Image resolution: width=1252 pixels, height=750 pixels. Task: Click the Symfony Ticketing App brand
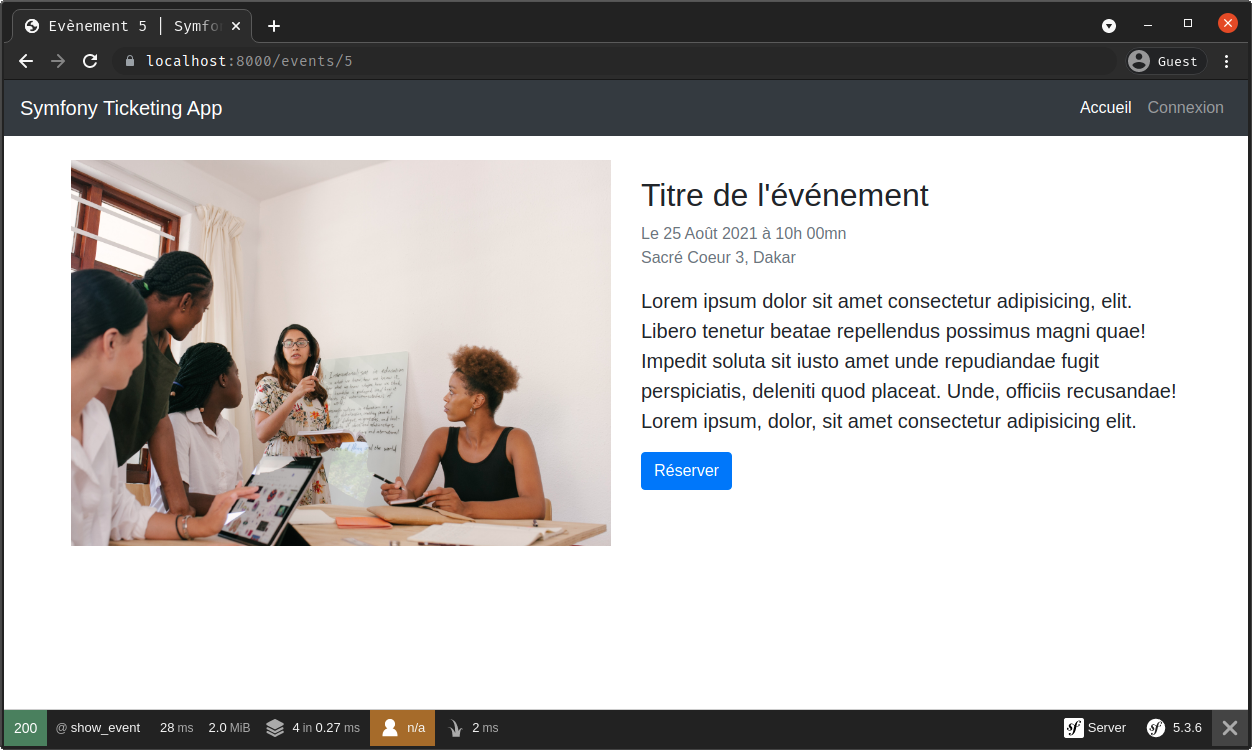tap(121, 108)
